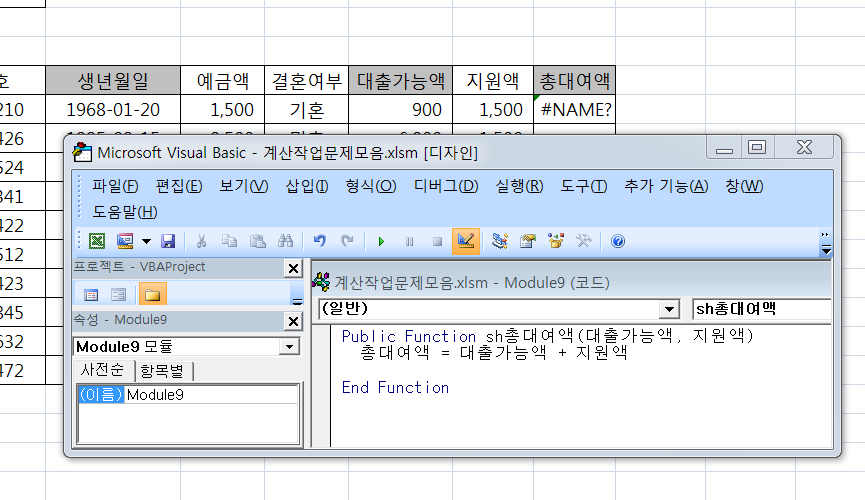Click the Find binoculars icon
This screenshot has height=500, width=865.
pyautogui.click(x=284, y=241)
